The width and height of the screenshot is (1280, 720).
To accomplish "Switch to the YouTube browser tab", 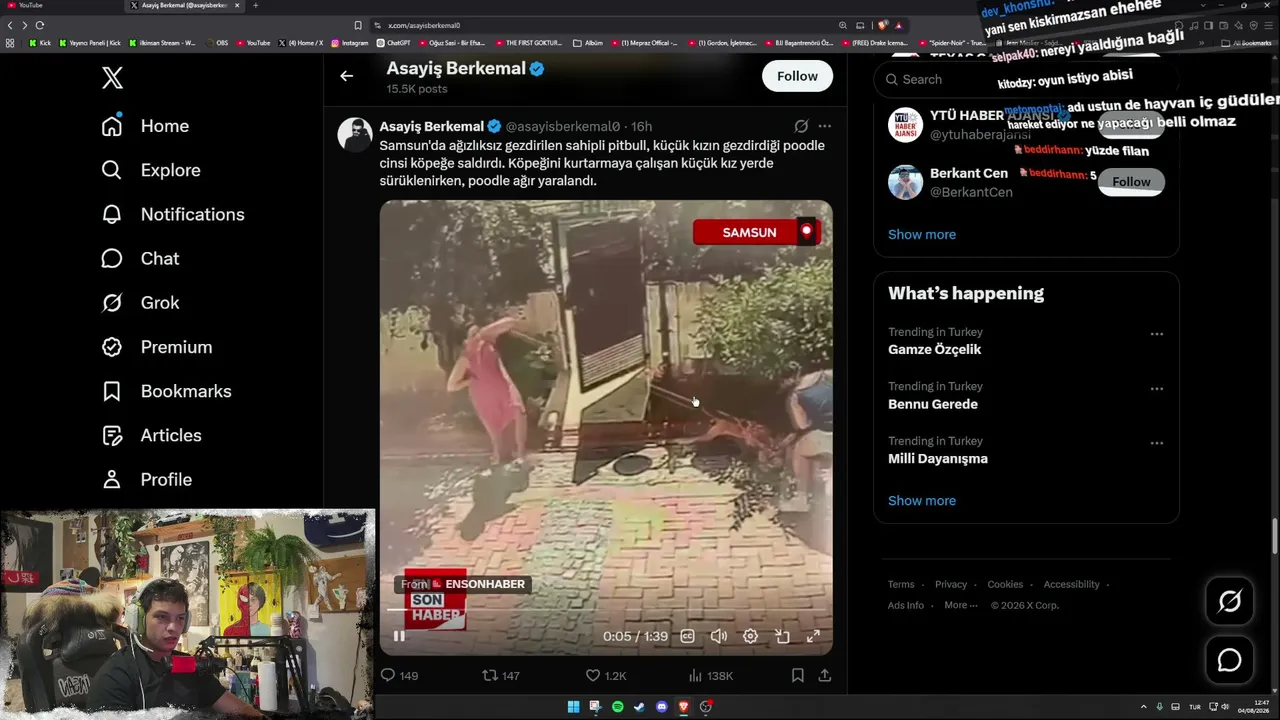I will (x=60, y=5).
